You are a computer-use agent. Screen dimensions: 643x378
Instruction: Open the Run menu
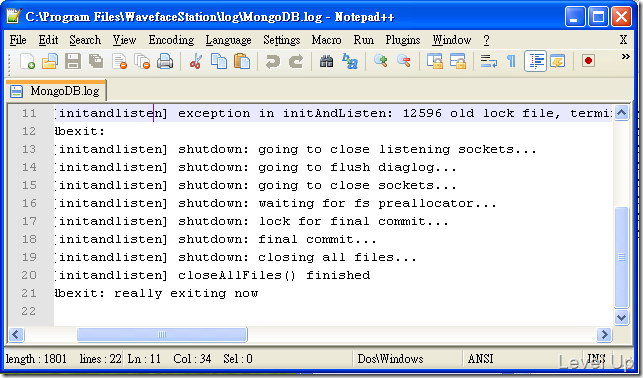pos(364,40)
